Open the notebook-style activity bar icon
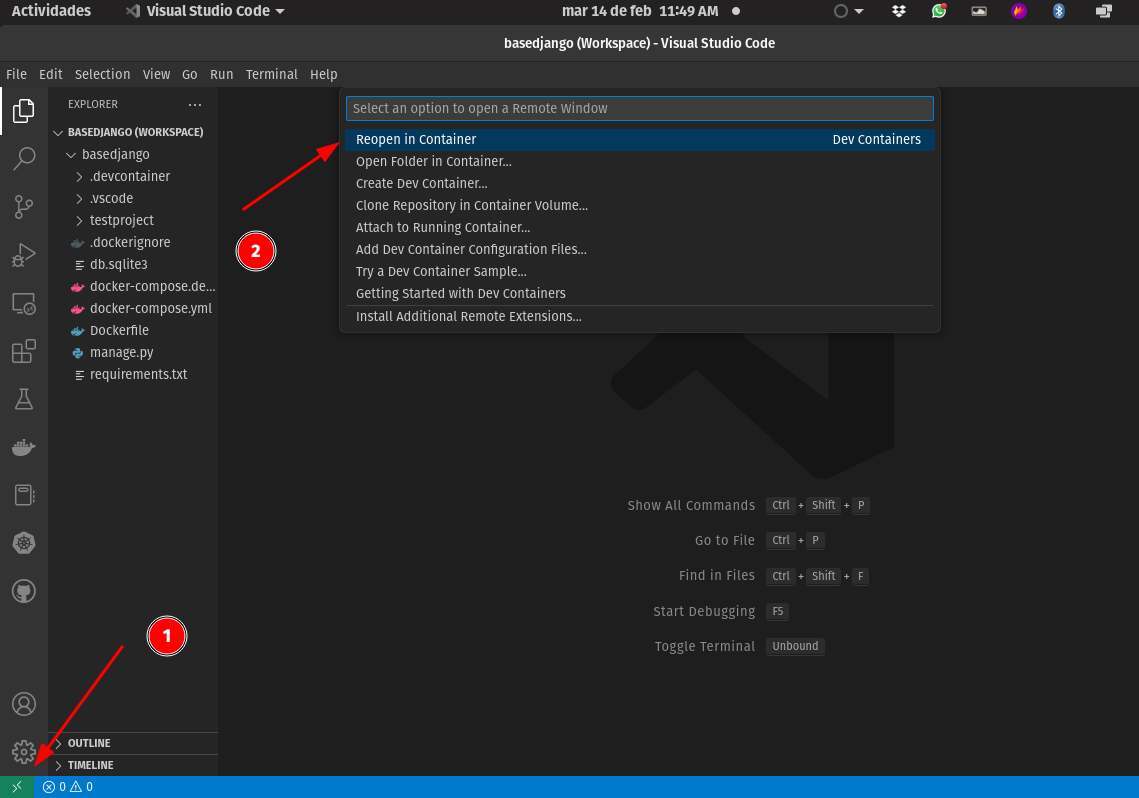Image resolution: width=1139 pixels, height=798 pixels. coord(24,495)
